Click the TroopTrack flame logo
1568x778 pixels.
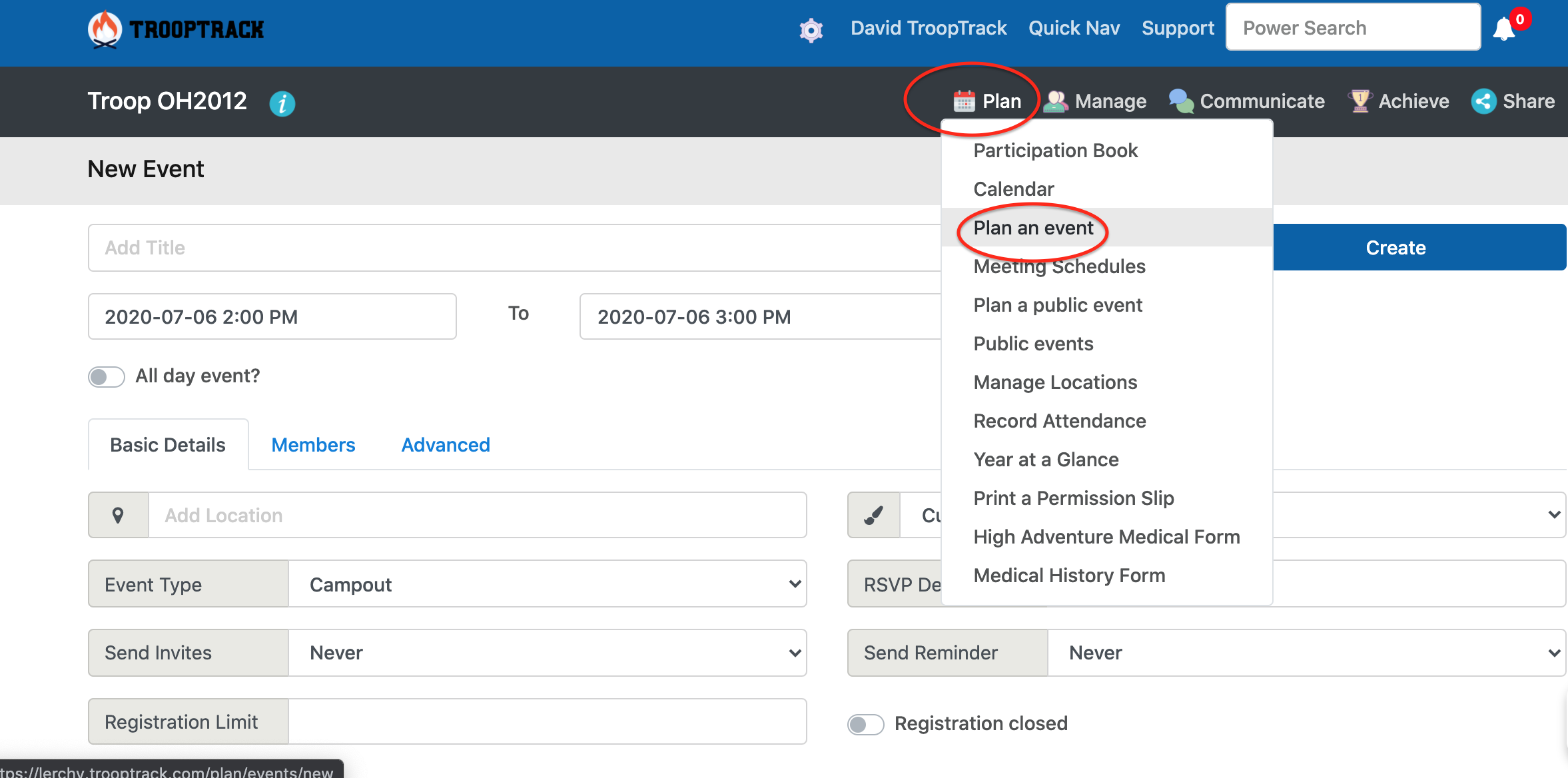pyautogui.click(x=105, y=29)
